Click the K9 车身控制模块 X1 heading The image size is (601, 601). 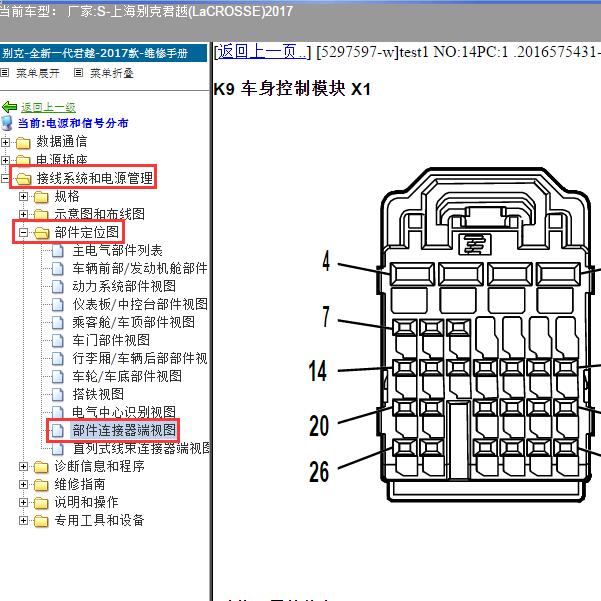(292, 89)
